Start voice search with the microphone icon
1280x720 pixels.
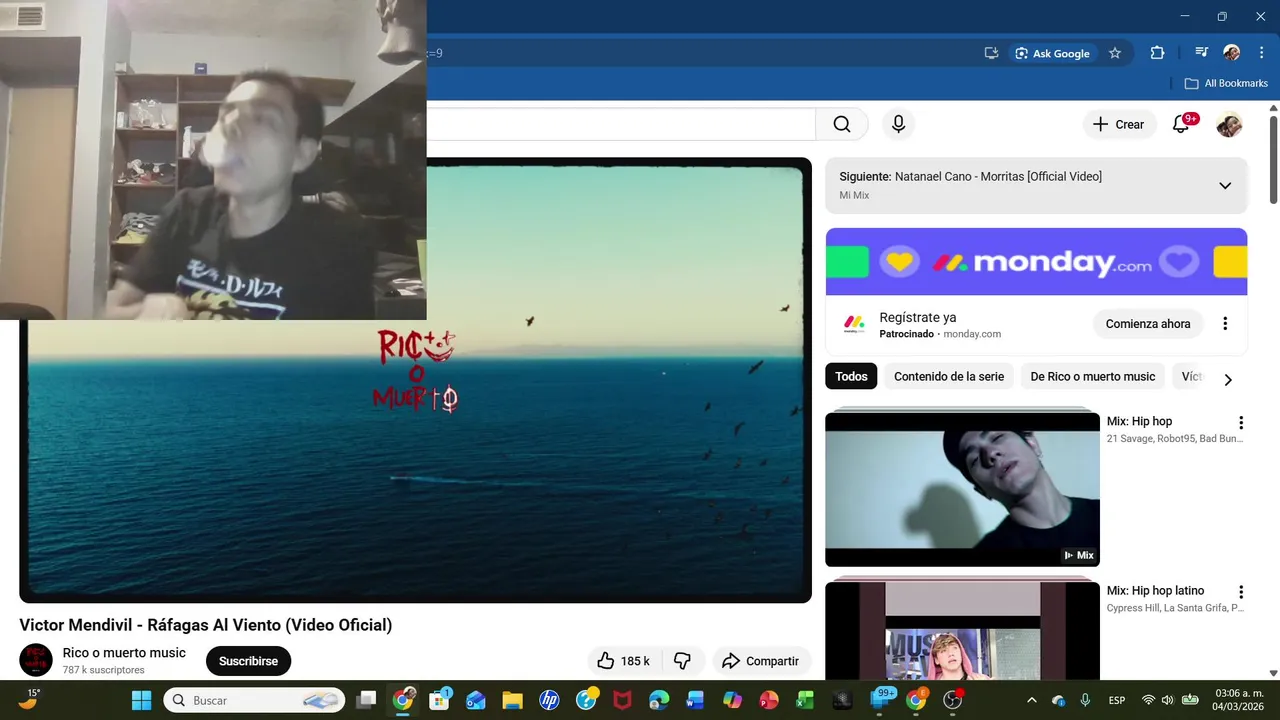coord(898,124)
